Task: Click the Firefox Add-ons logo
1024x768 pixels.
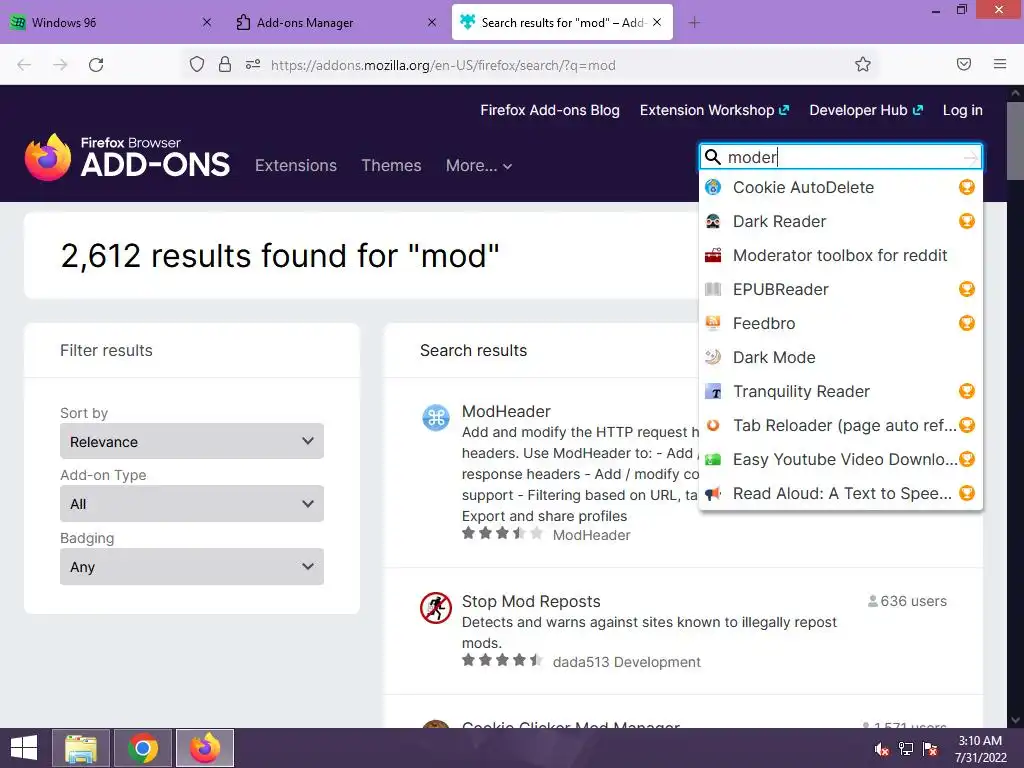Action: pos(127,157)
